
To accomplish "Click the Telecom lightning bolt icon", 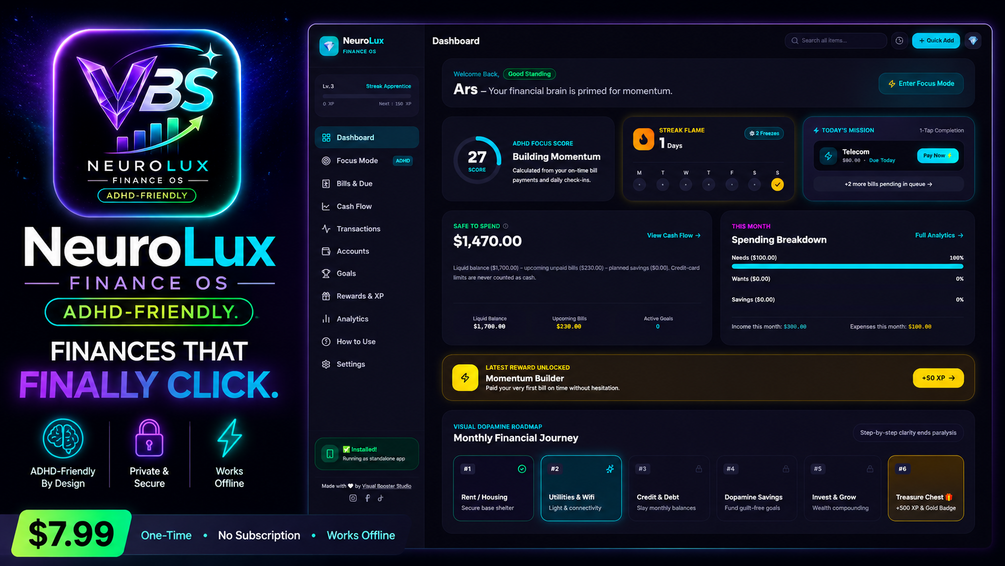I will (x=828, y=156).
